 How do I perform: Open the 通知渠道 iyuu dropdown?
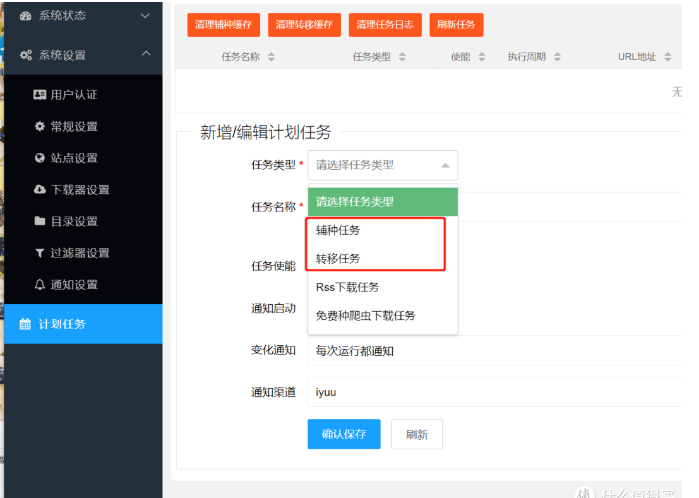click(495, 392)
